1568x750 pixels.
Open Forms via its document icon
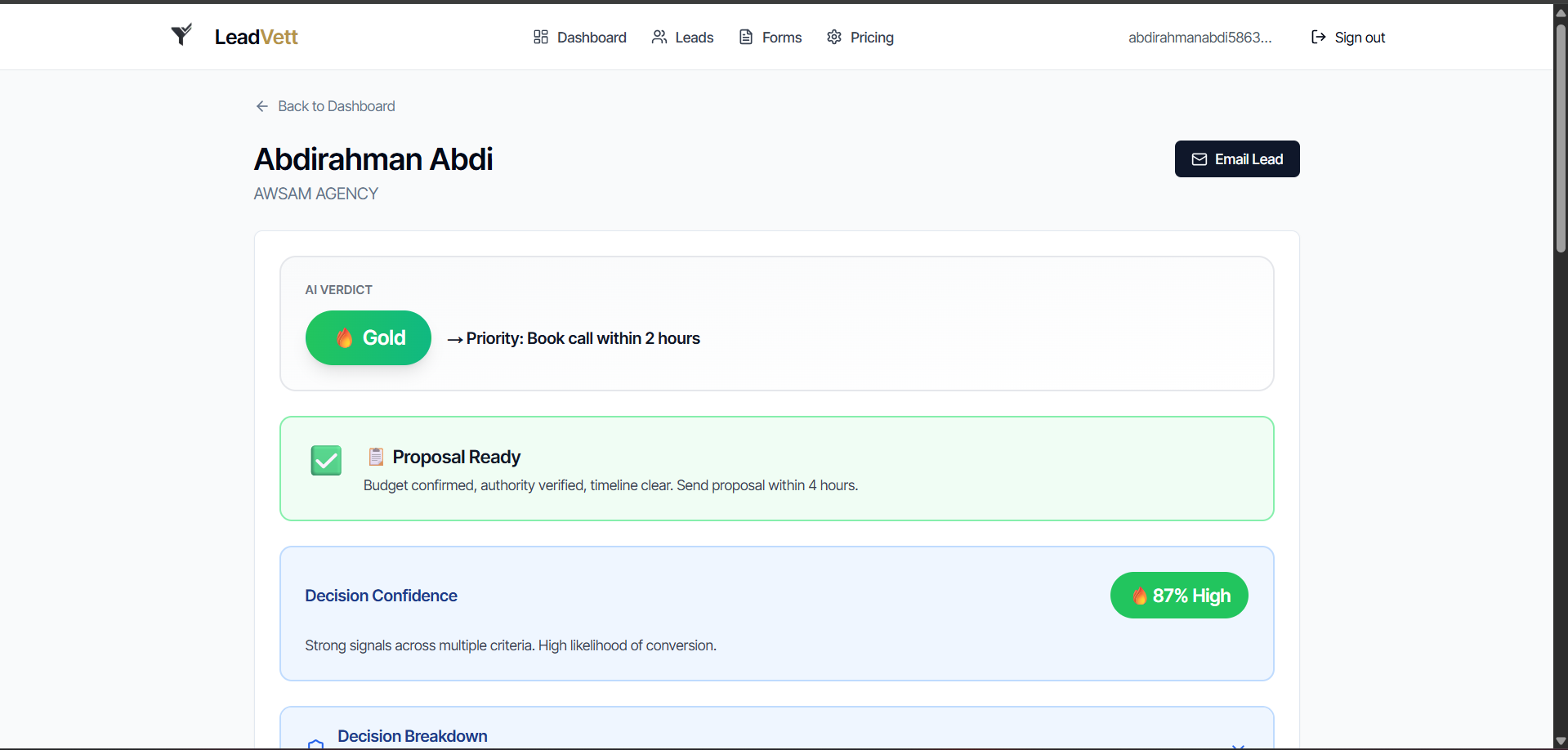point(744,37)
